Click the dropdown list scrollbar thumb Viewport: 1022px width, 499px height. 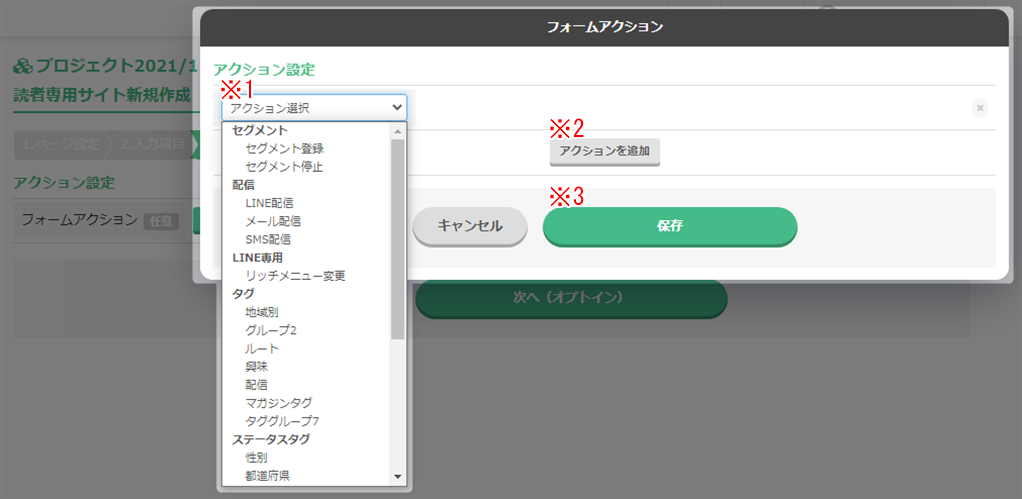398,238
